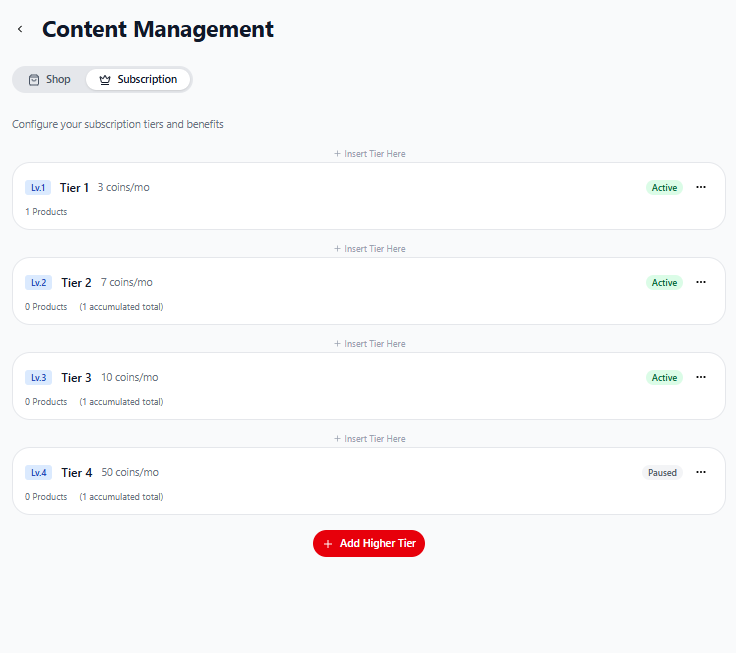Click '0 Products' in the Tier 3 card
This screenshot has width=736, height=653.
click(46, 402)
